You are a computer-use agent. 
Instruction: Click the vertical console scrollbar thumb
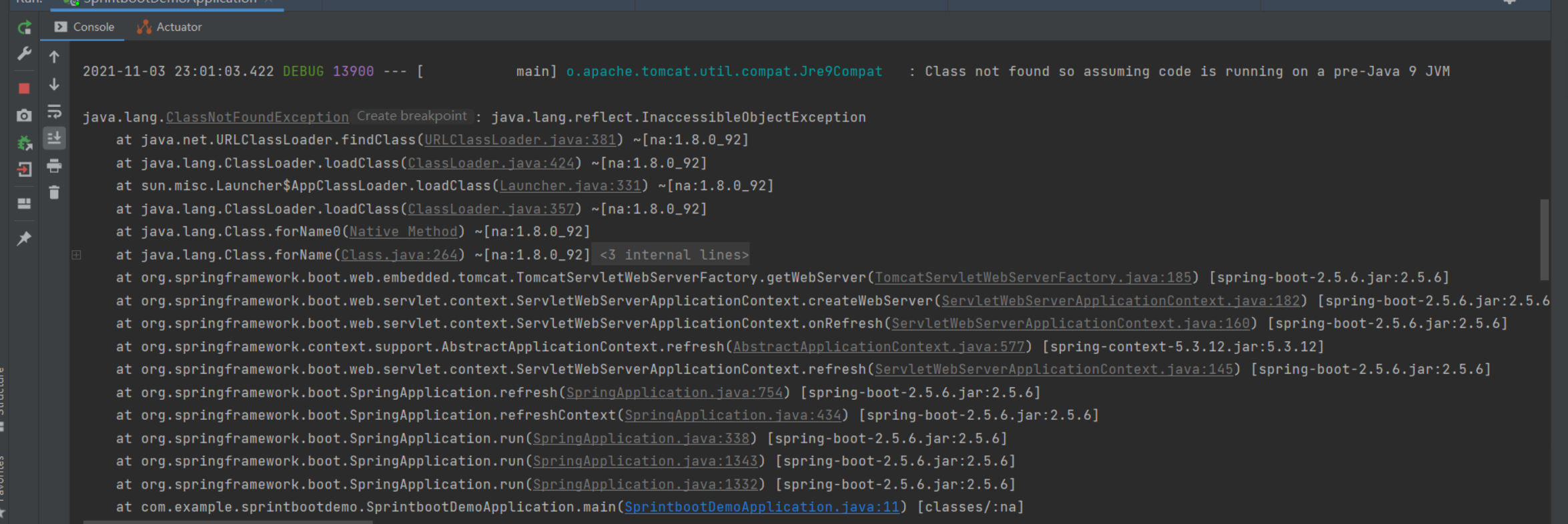tap(1543, 239)
